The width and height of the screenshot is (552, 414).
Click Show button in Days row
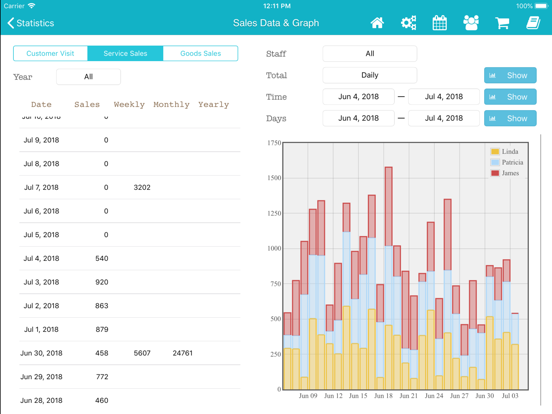(x=510, y=118)
